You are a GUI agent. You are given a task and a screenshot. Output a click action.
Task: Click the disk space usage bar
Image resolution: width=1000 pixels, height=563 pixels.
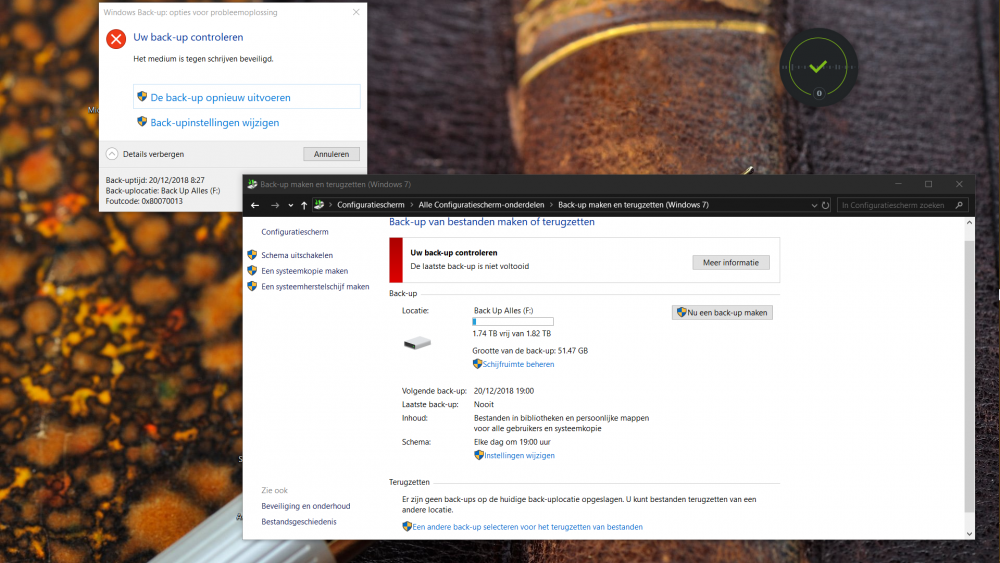pyautogui.click(x=513, y=322)
